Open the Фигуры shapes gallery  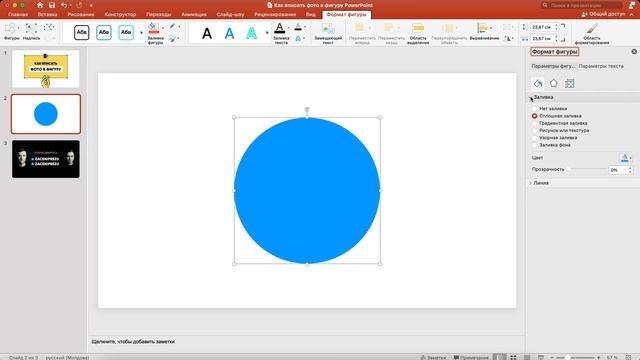click(11, 32)
